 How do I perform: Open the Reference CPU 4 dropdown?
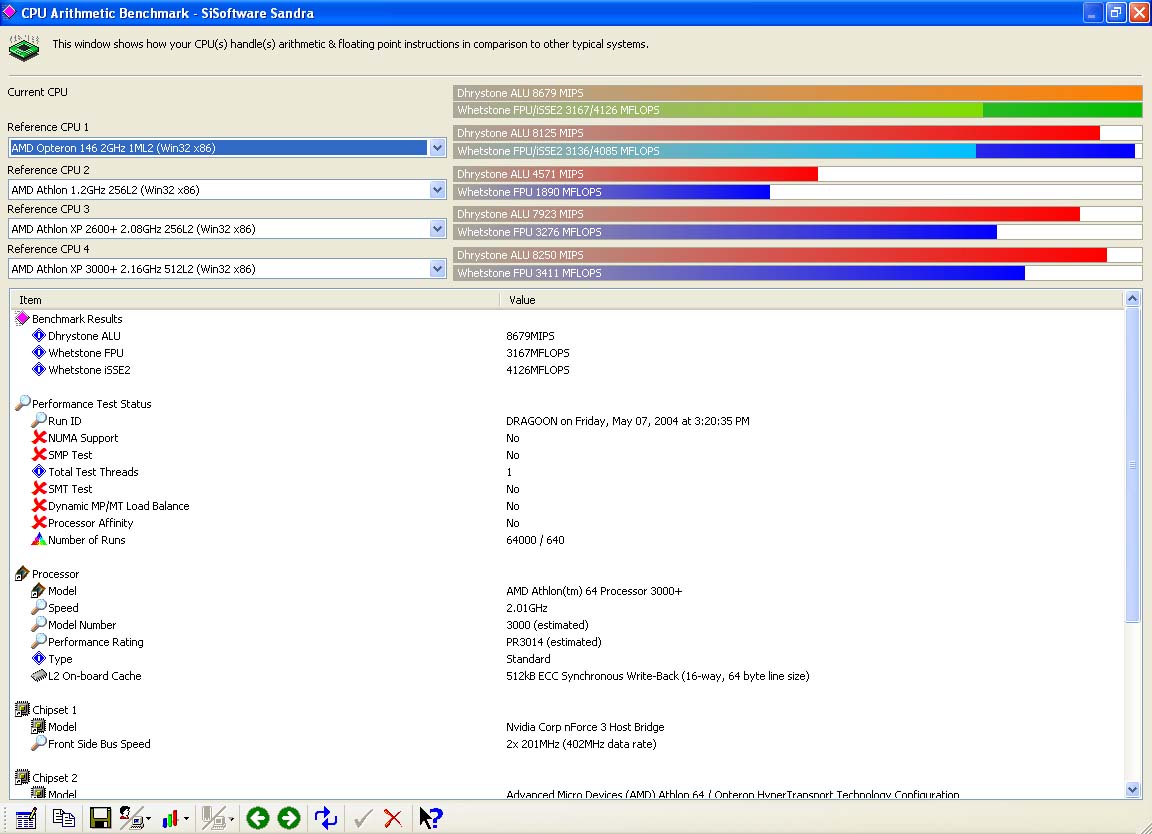pos(437,269)
